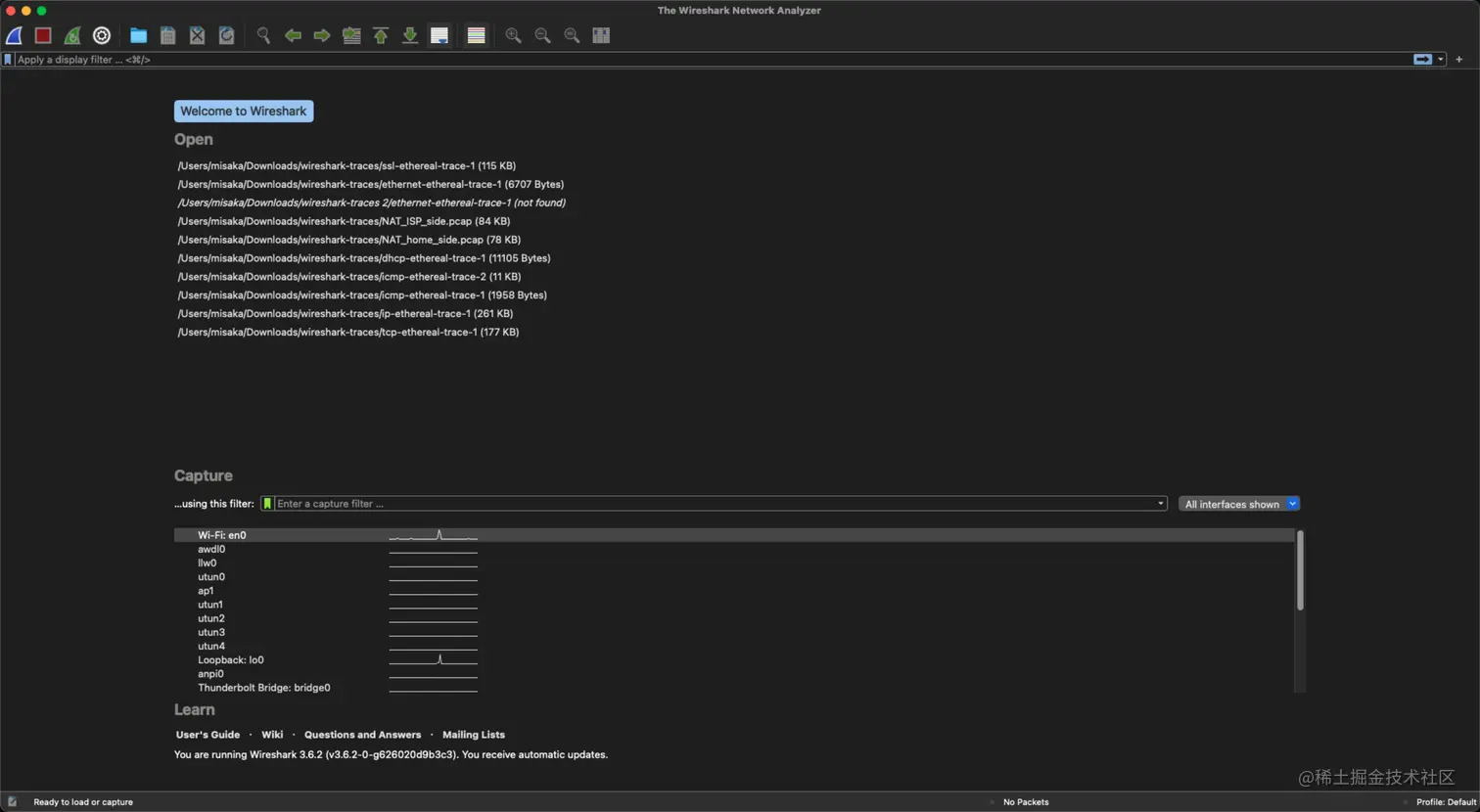Reload this capture file icon
The image size is (1480, 812).
227,35
